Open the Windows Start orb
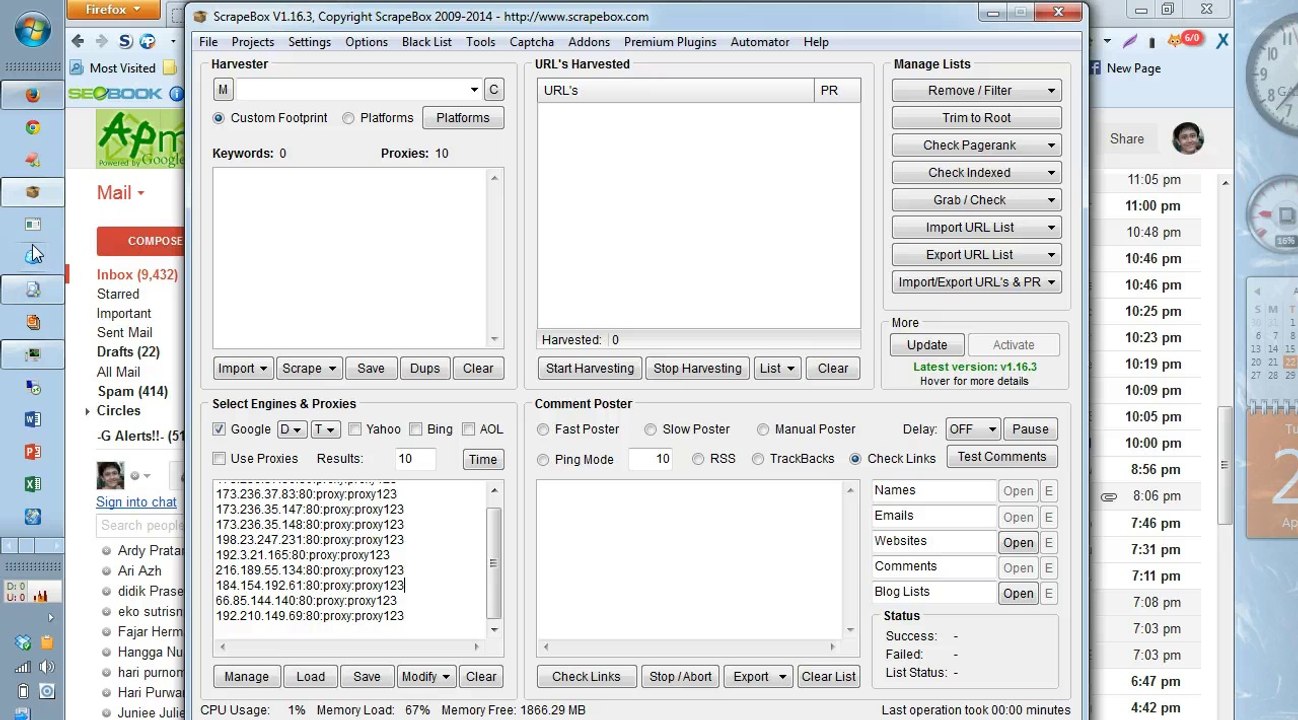The image size is (1298, 720). tap(33, 27)
